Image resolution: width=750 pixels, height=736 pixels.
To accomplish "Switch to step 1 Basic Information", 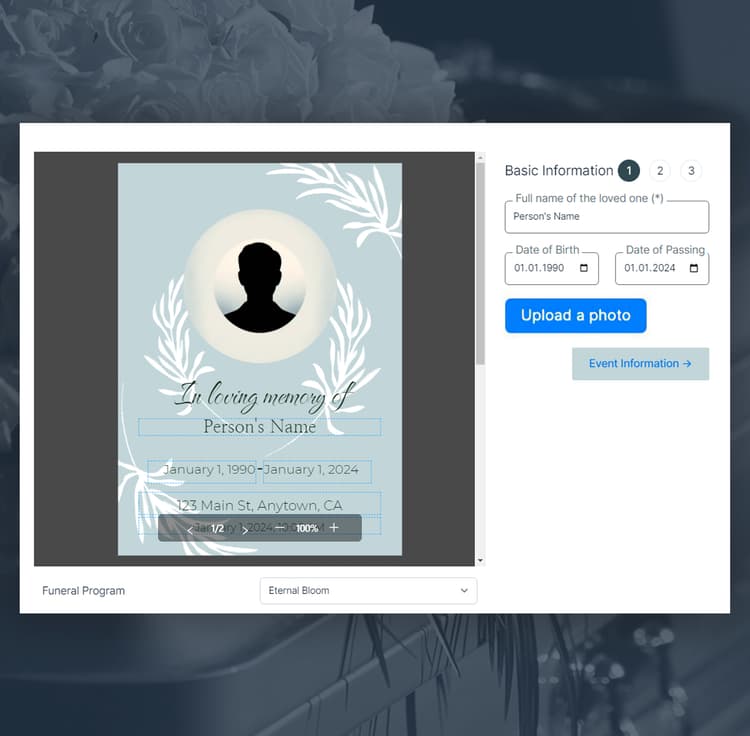I will [x=629, y=171].
